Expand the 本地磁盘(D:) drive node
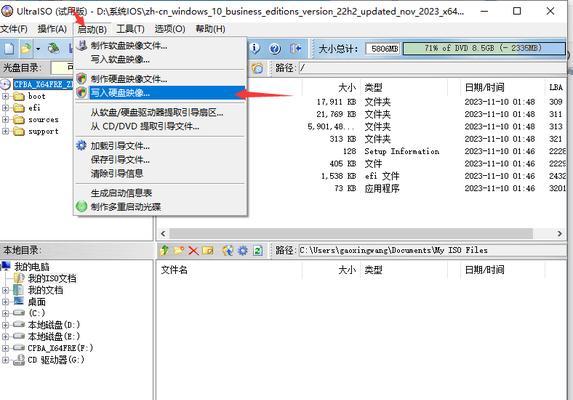 (x=5, y=325)
